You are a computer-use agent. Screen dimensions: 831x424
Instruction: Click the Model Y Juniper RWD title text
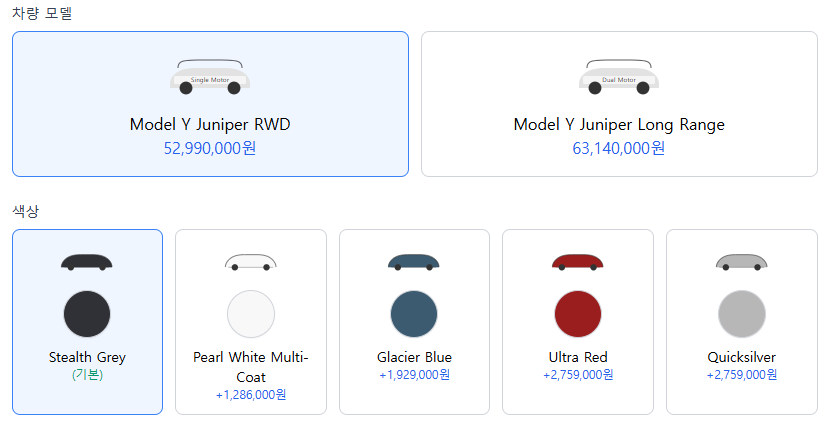(210, 125)
